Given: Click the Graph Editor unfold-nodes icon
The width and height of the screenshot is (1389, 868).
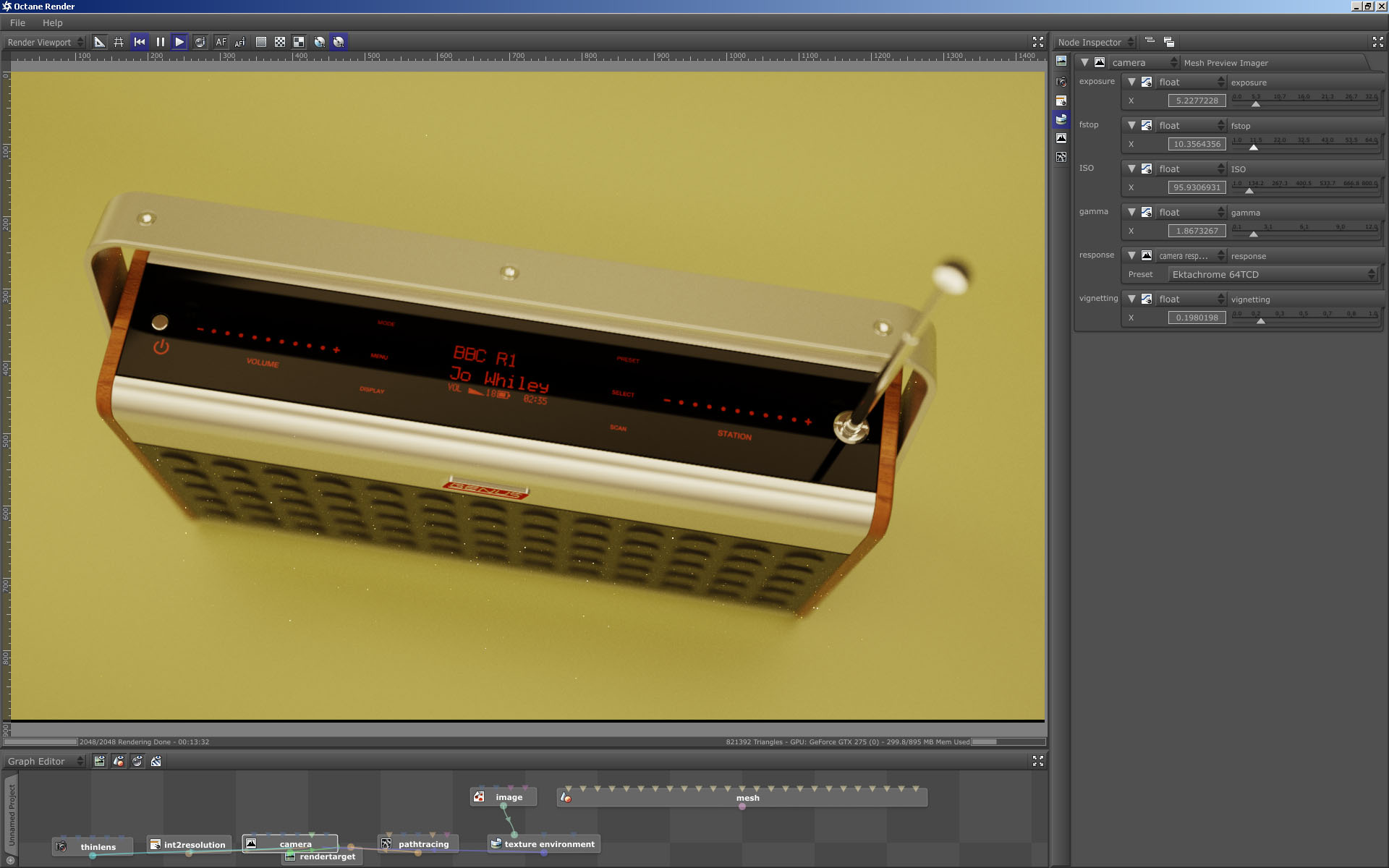Looking at the screenshot, I should (x=156, y=761).
